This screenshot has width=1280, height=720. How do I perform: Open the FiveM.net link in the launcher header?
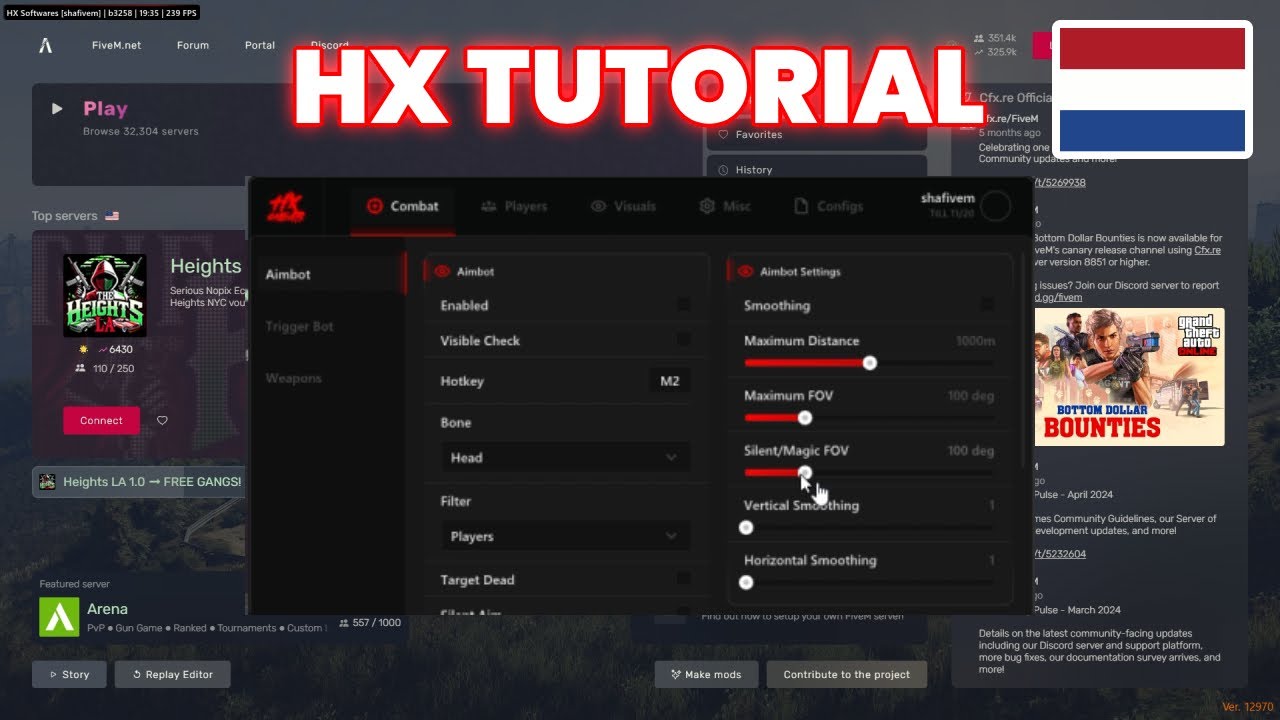[x=116, y=45]
